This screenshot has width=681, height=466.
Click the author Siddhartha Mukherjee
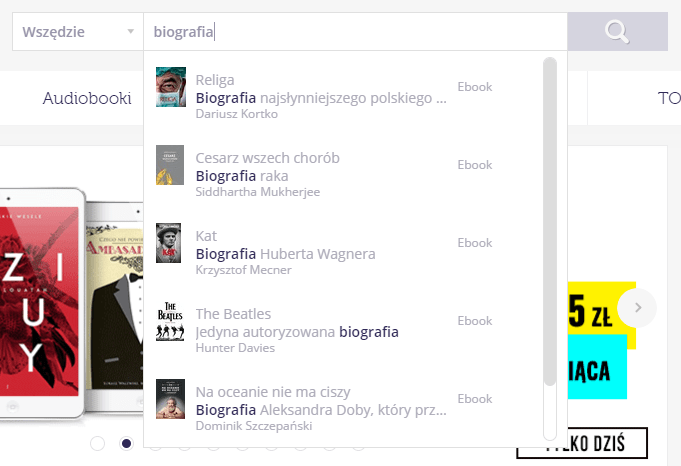(x=258, y=192)
